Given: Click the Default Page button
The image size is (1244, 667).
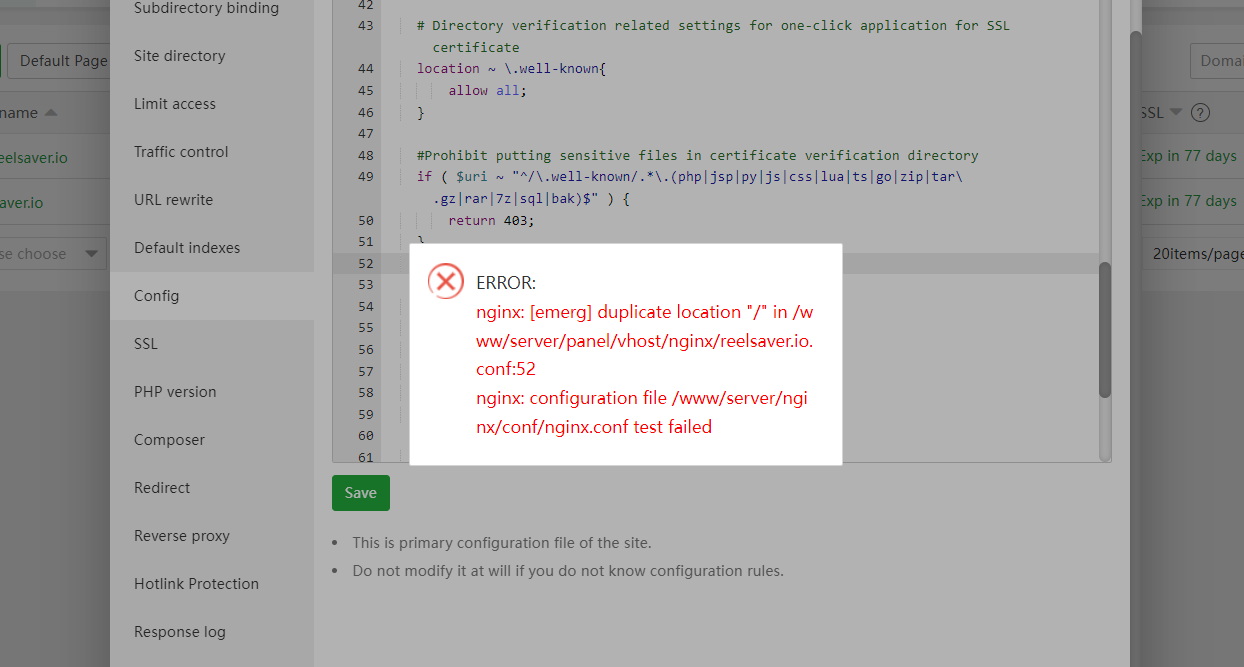Looking at the screenshot, I should click(x=60, y=60).
